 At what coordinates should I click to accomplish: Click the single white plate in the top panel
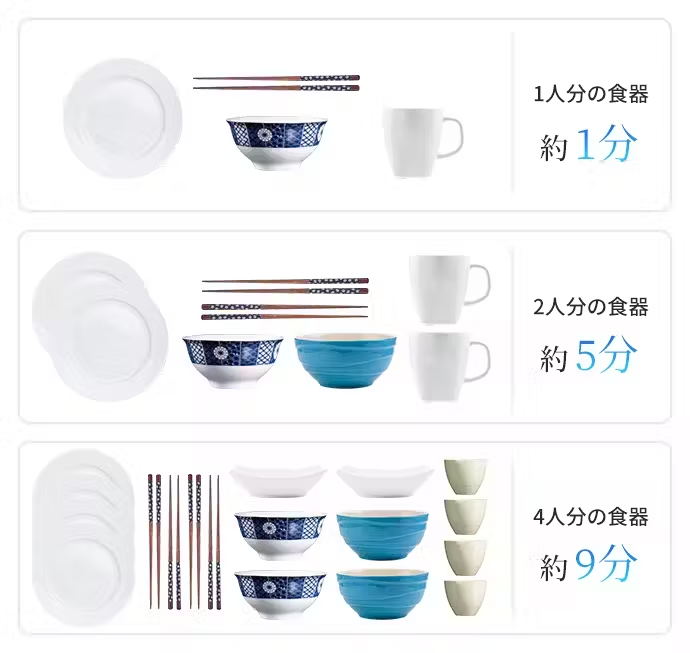(122, 118)
